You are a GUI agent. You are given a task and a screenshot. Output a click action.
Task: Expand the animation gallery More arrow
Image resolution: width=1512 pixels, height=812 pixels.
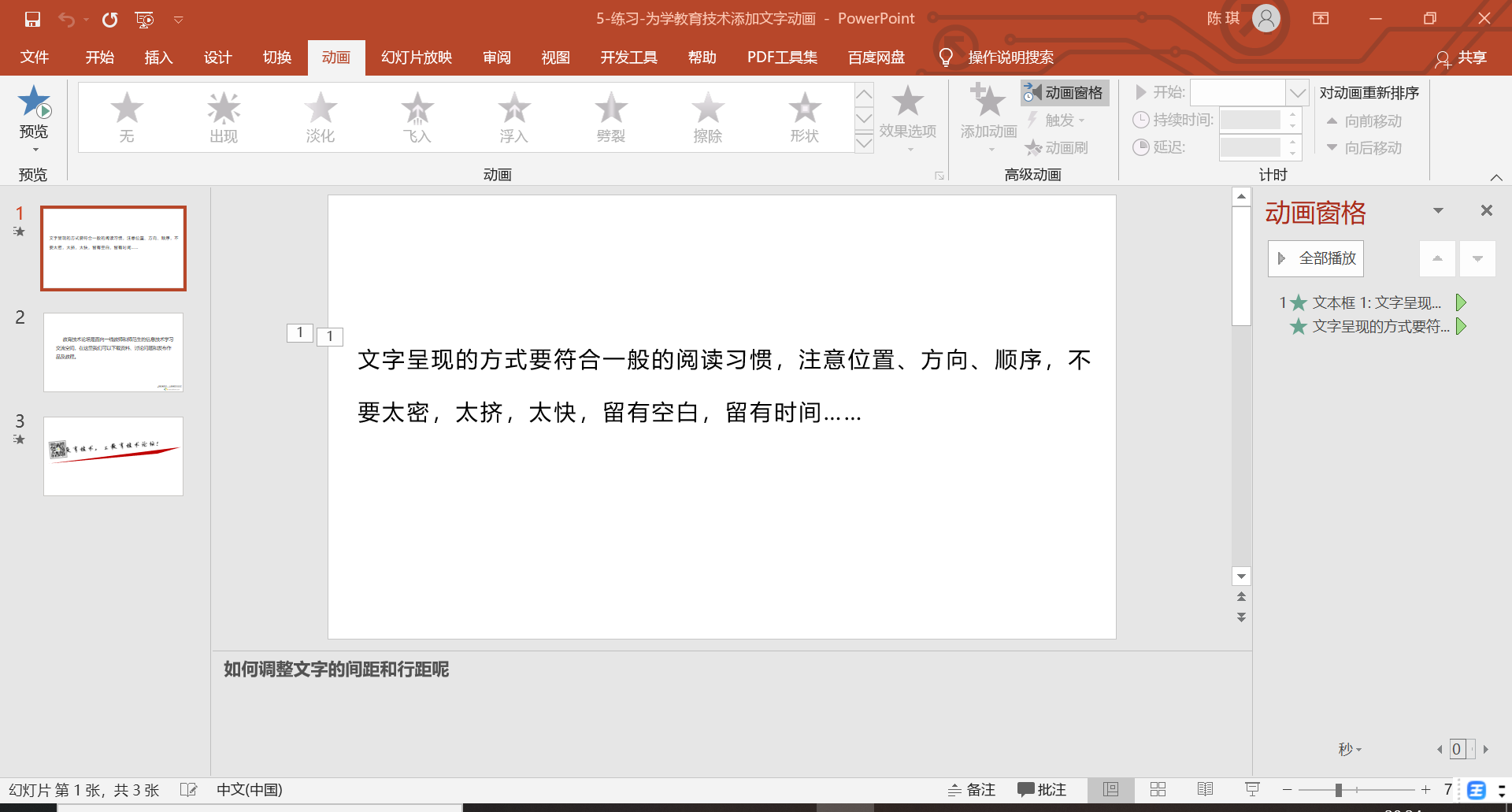(864, 142)
